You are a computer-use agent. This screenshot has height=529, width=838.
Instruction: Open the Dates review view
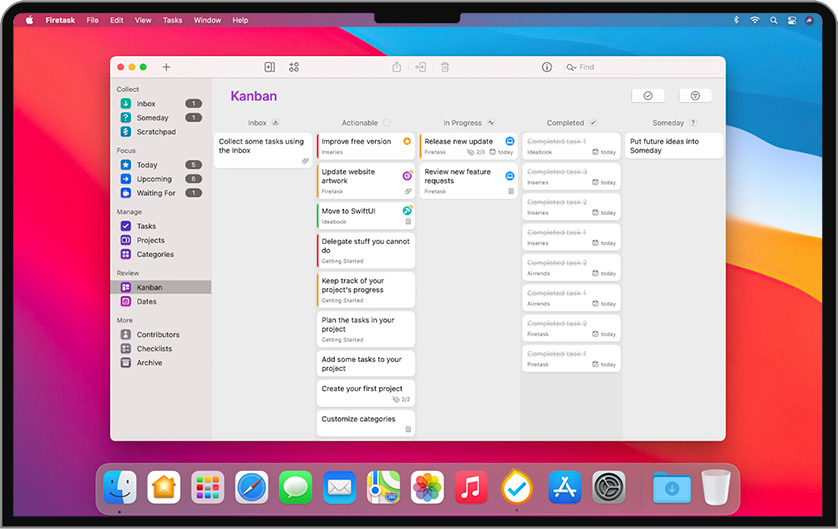tap(147, 301)
